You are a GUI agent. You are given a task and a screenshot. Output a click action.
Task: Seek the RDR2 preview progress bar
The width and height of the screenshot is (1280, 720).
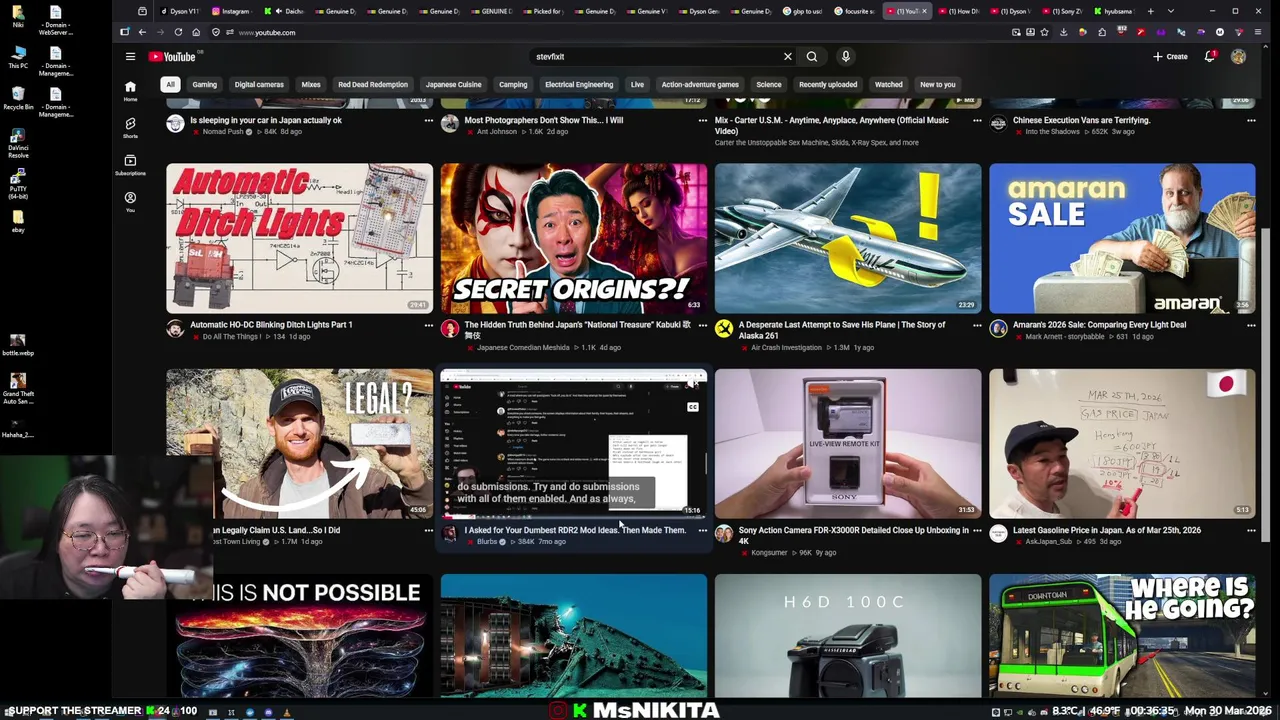point(573,517)
